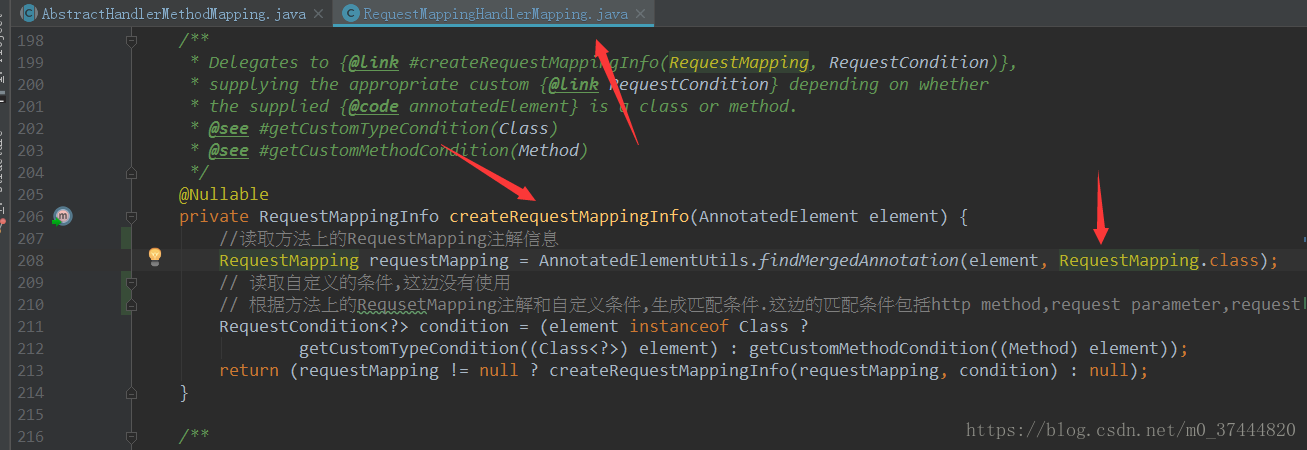1307x450 pixels.
Task: Click the @link tag on line 200
Action: pyautogui.click(x=574, y=84)
